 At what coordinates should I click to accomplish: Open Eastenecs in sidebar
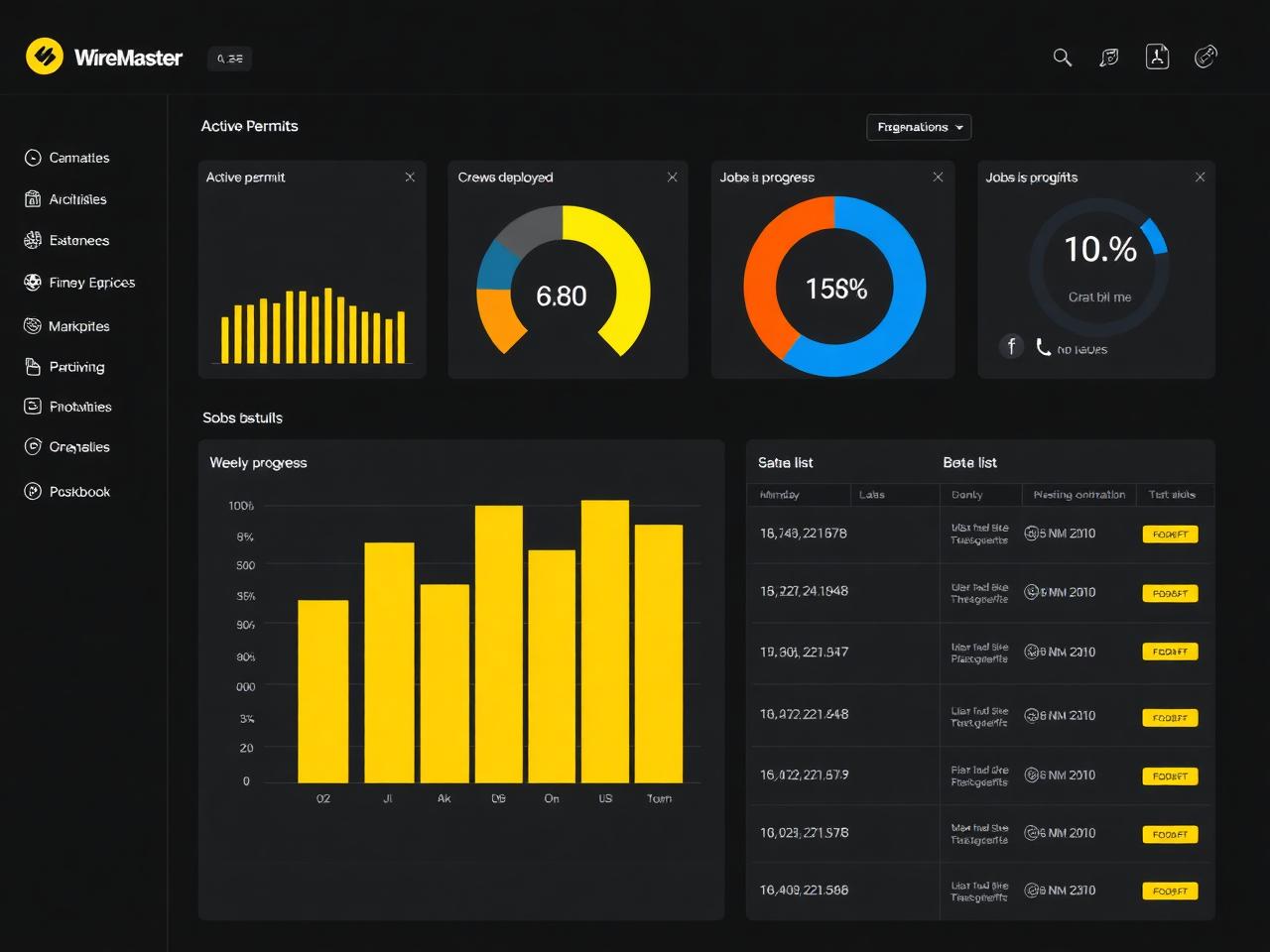[x=79, y=240]
